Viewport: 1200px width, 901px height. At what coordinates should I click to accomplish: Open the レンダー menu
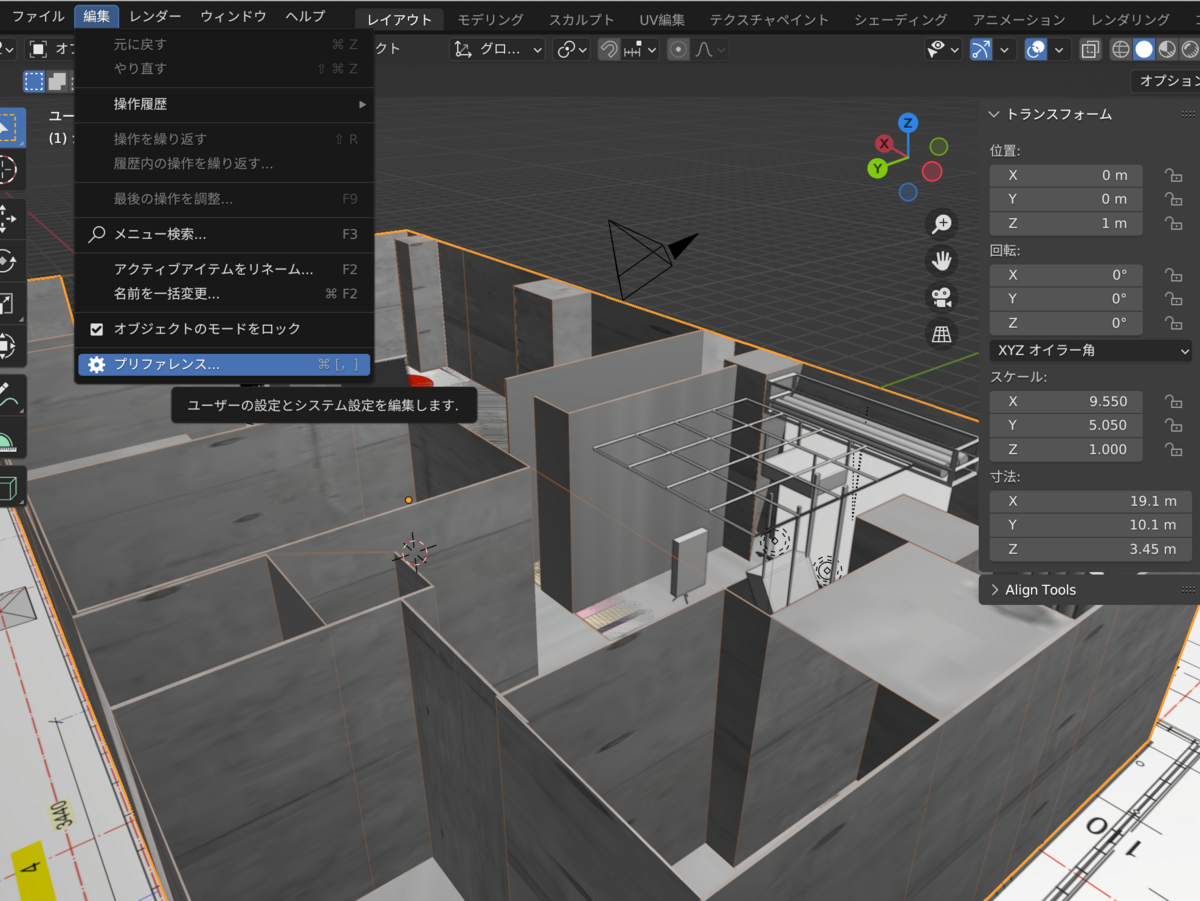click(x=155, y=15)
